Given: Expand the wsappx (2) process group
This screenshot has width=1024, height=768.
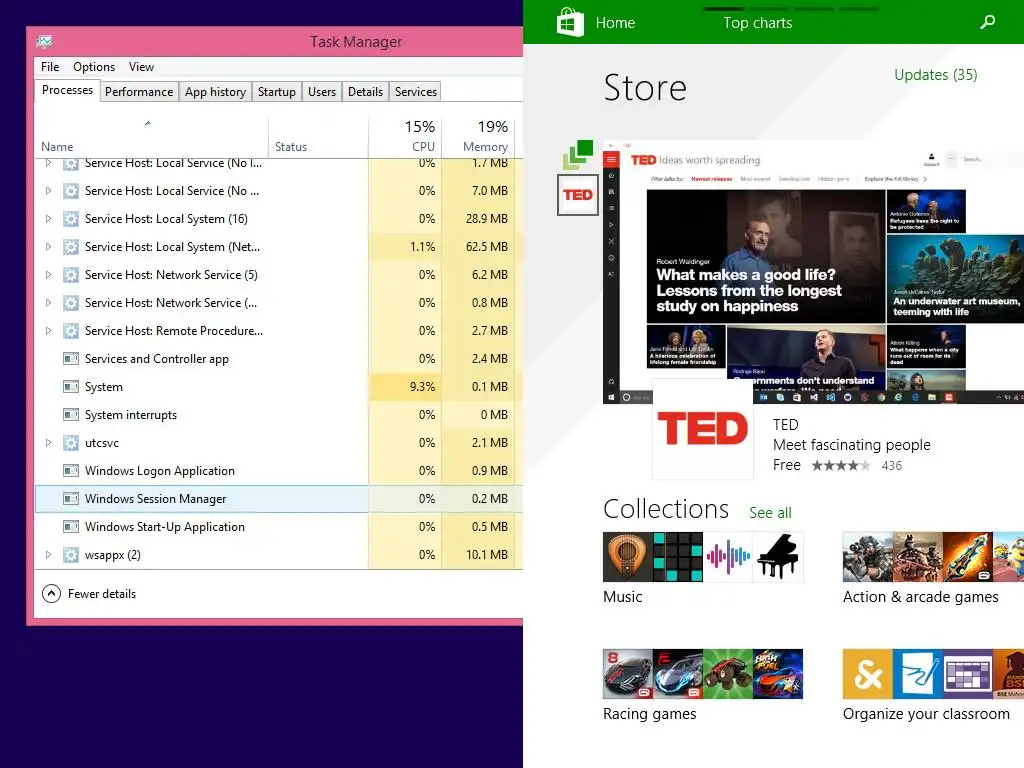Looking at the screenshot, I should (x=48, y=555).
